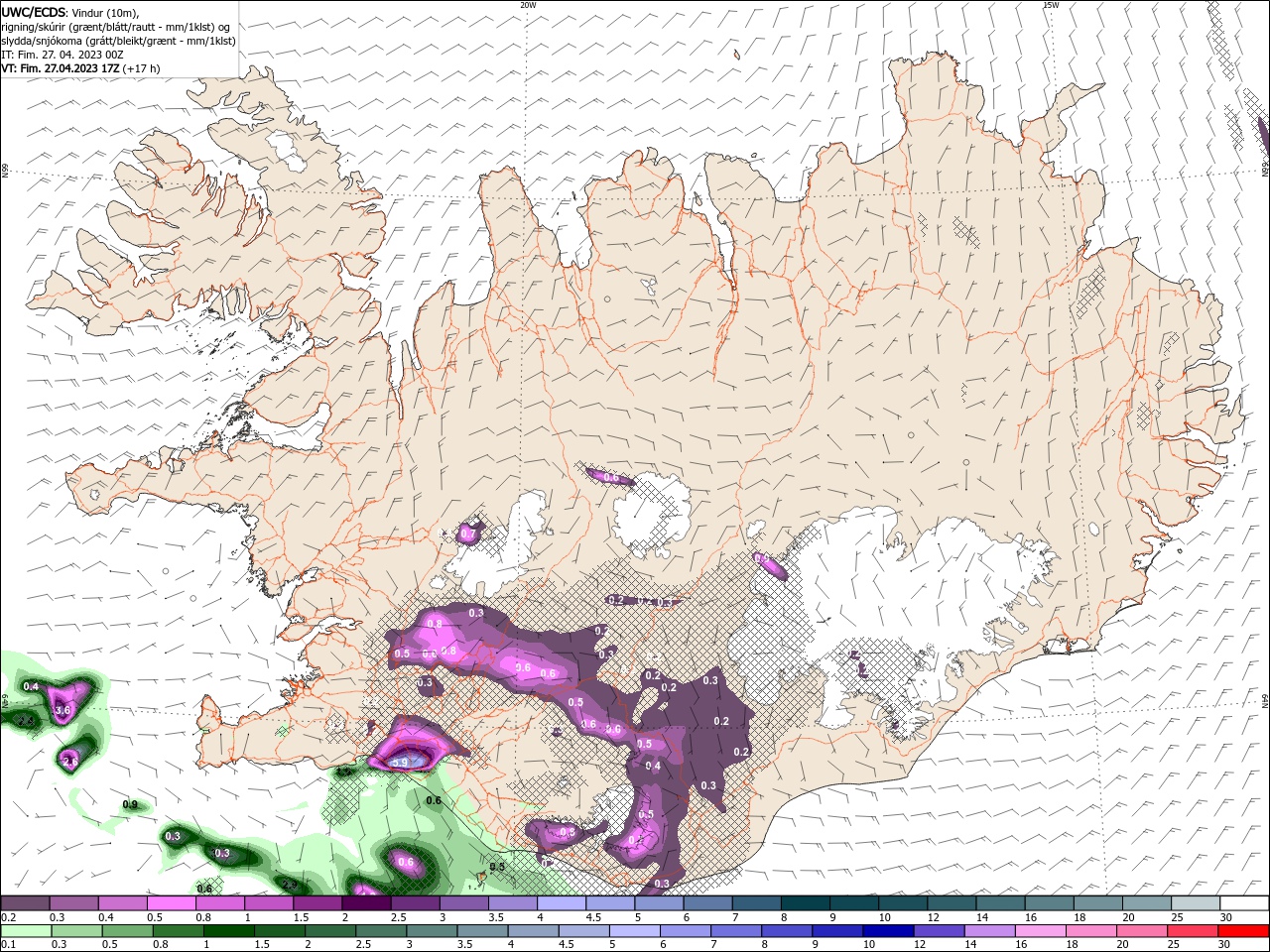Click the 0.7 value in the small purple patch

point(469,535)
